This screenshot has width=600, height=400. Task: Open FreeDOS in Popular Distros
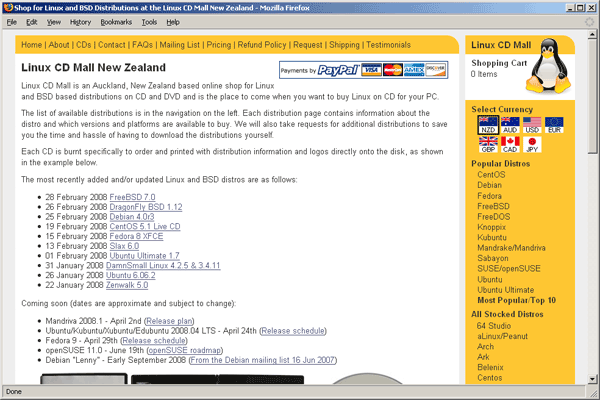494,217
